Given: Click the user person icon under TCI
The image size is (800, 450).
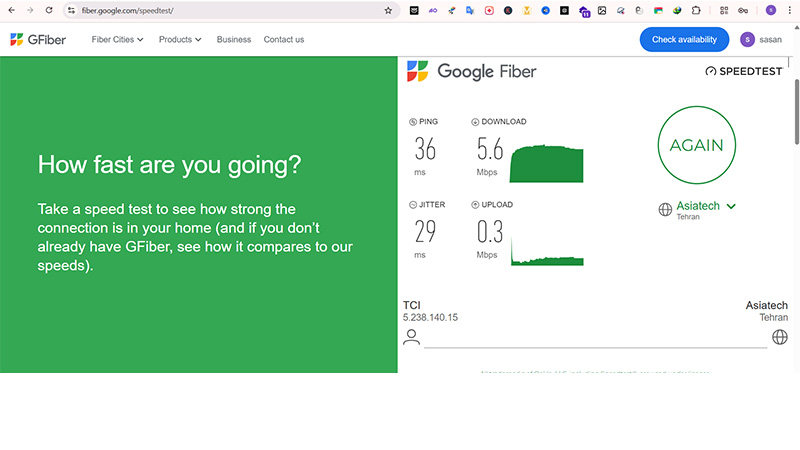Looking at the screenshot, I should 411,337.
